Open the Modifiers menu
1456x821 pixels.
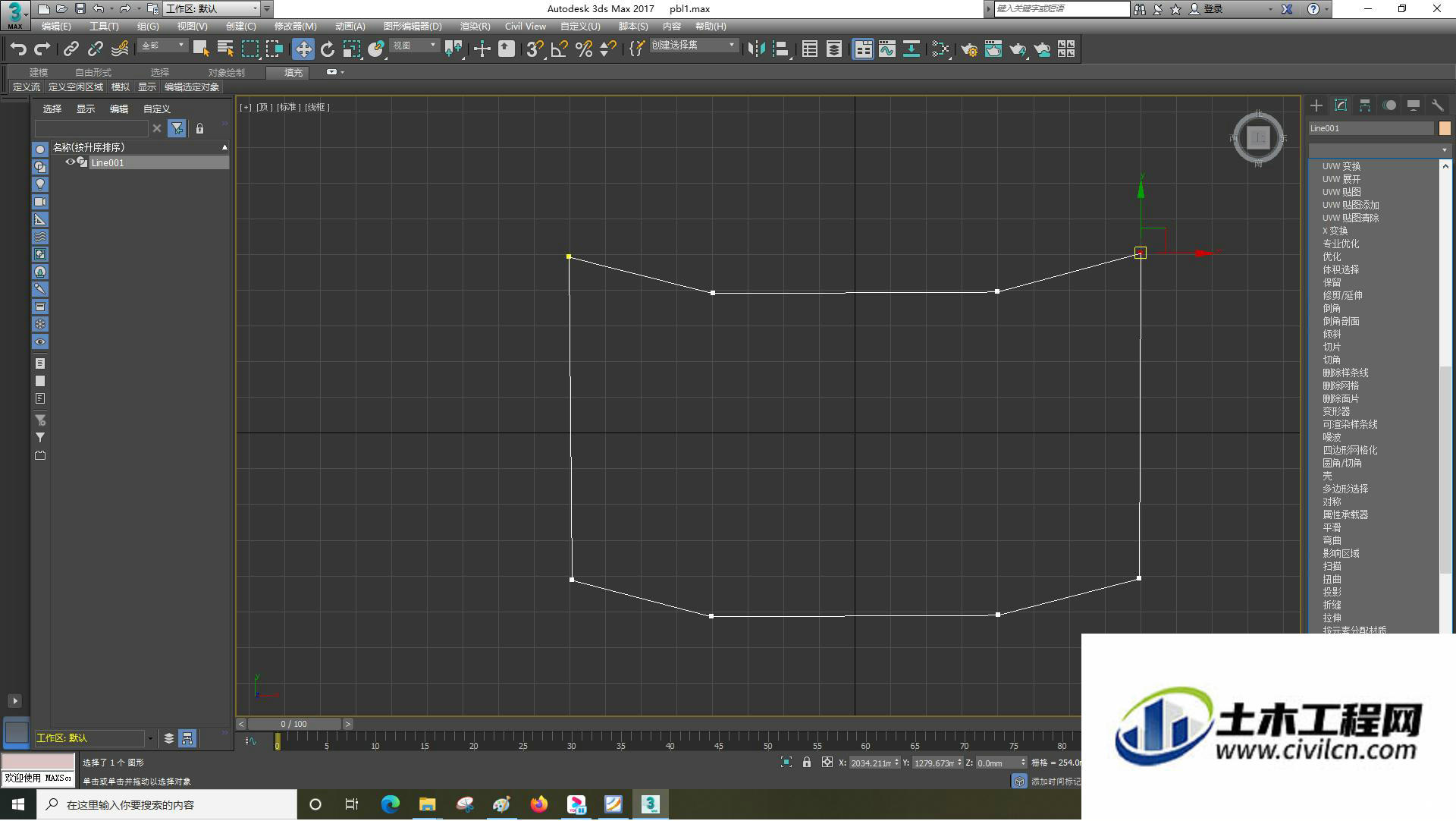click(x=295, y=27)
